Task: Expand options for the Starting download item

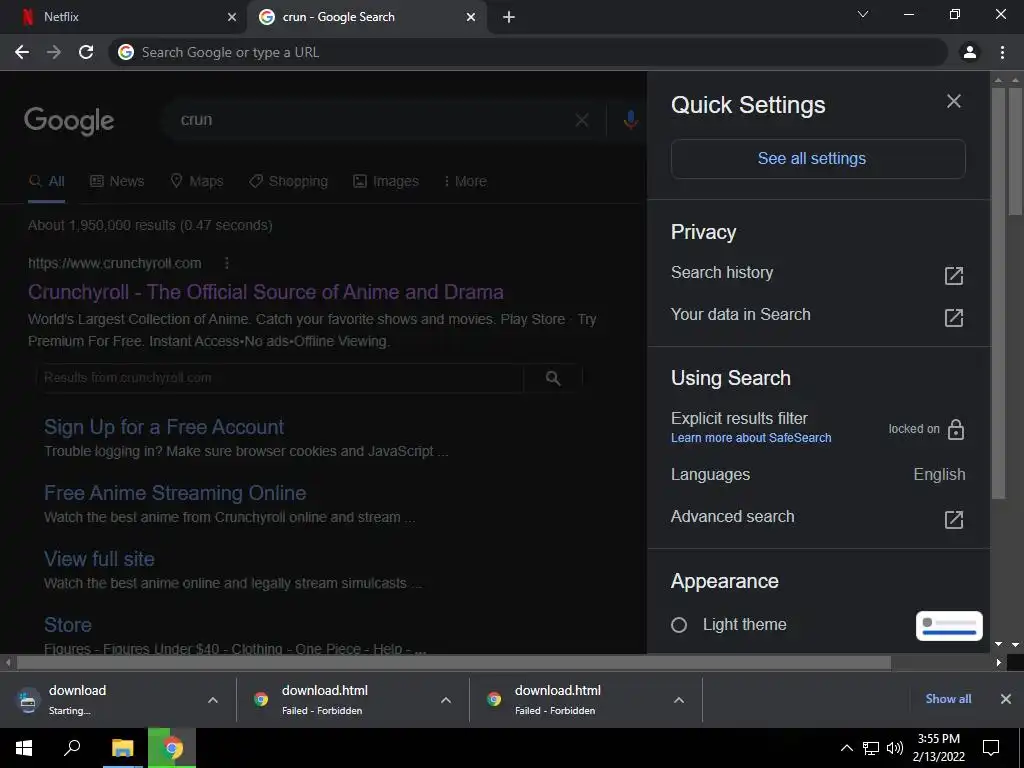Action: coord(213,700)
